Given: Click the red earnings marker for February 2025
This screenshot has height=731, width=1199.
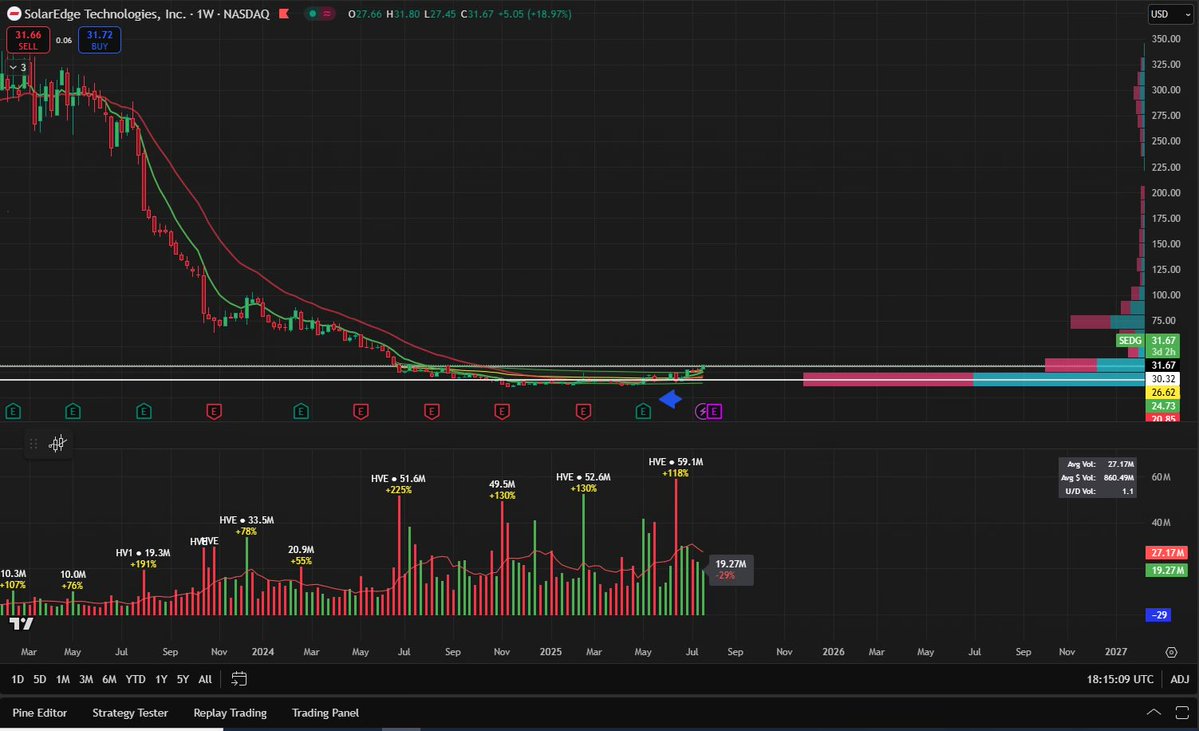Looking at the screenshot, I should click(x=583, y=411).
